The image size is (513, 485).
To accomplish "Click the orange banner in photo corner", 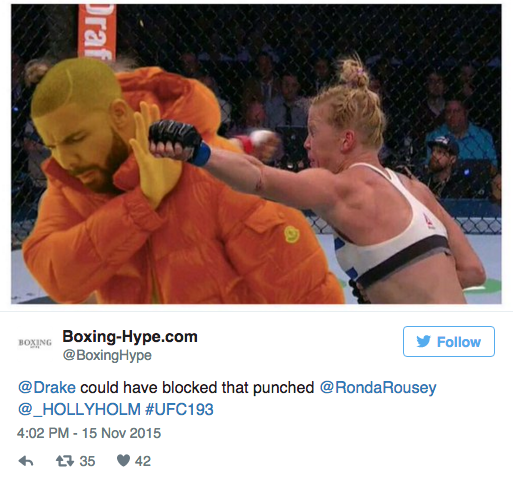I will (97, 32).
